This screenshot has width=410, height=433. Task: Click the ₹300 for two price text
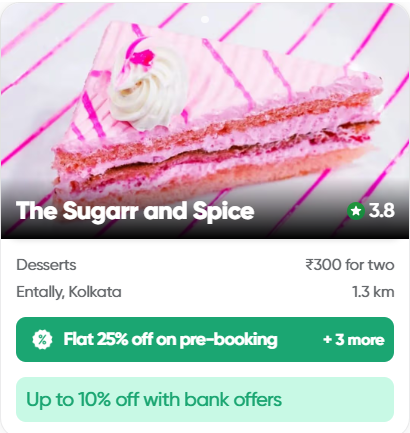350,265
